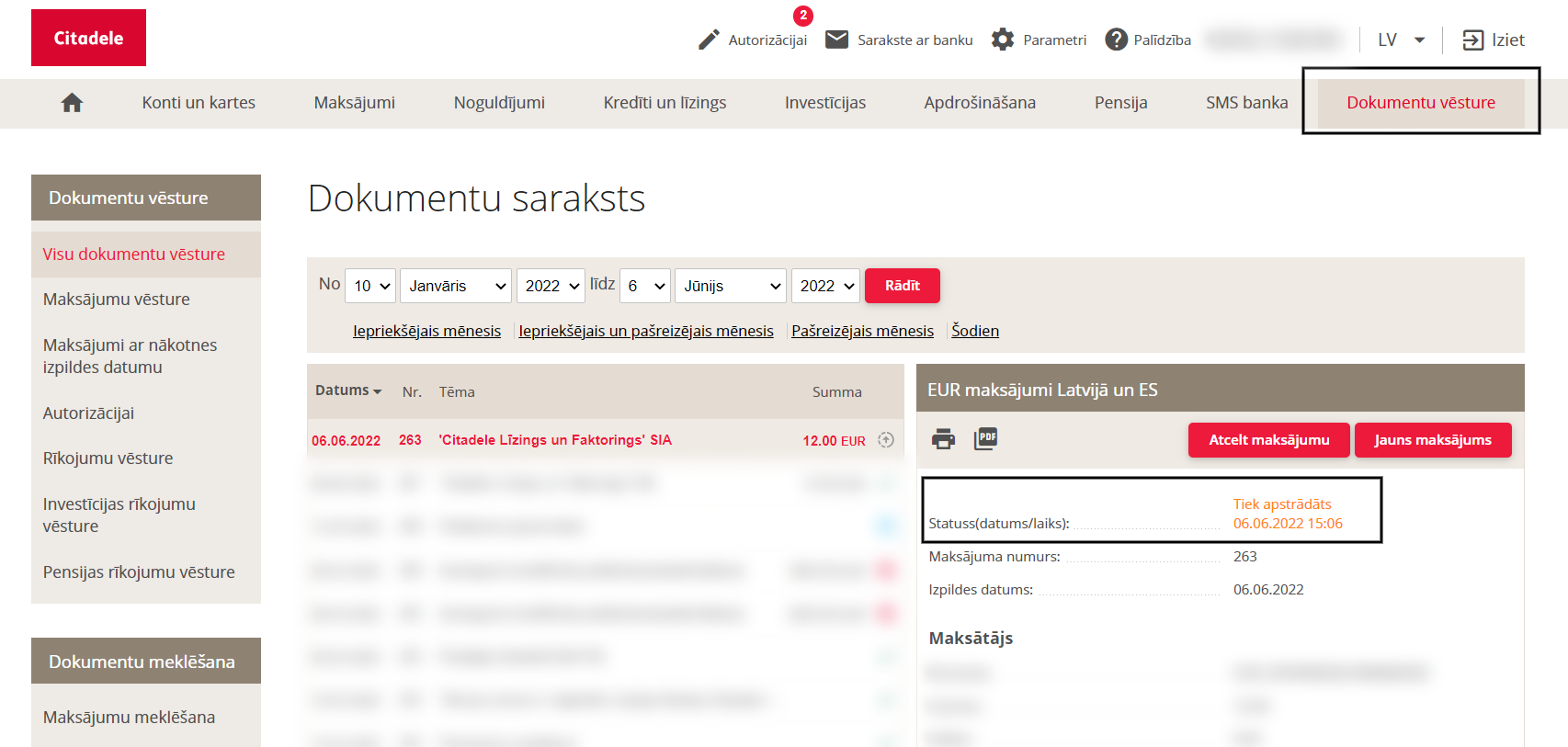Image resolution: width=1568 pixels, height=747 pixels.
Task: Click the Dokumentu meklēšana sidebar header
Action: 146,661
